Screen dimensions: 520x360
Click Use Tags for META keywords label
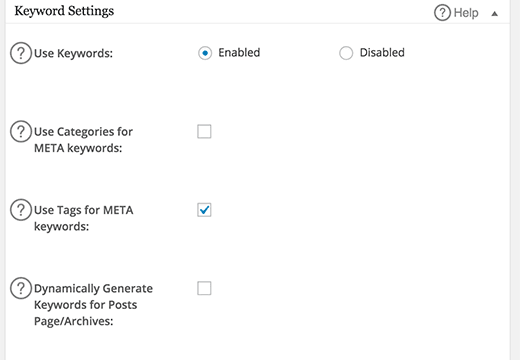point(84,218)
